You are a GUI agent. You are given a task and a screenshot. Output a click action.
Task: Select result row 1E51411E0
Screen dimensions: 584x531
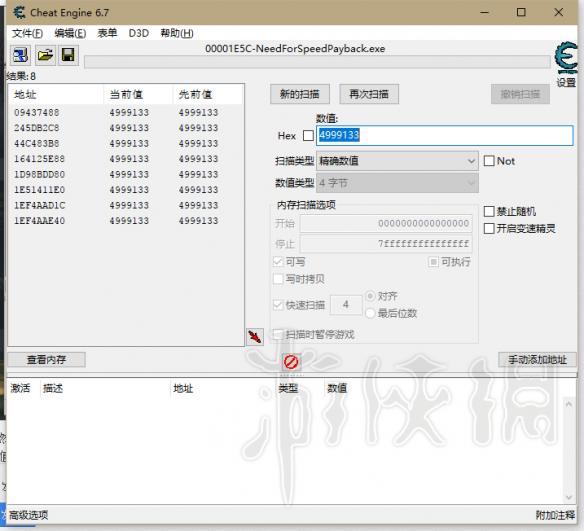[126, 190]
